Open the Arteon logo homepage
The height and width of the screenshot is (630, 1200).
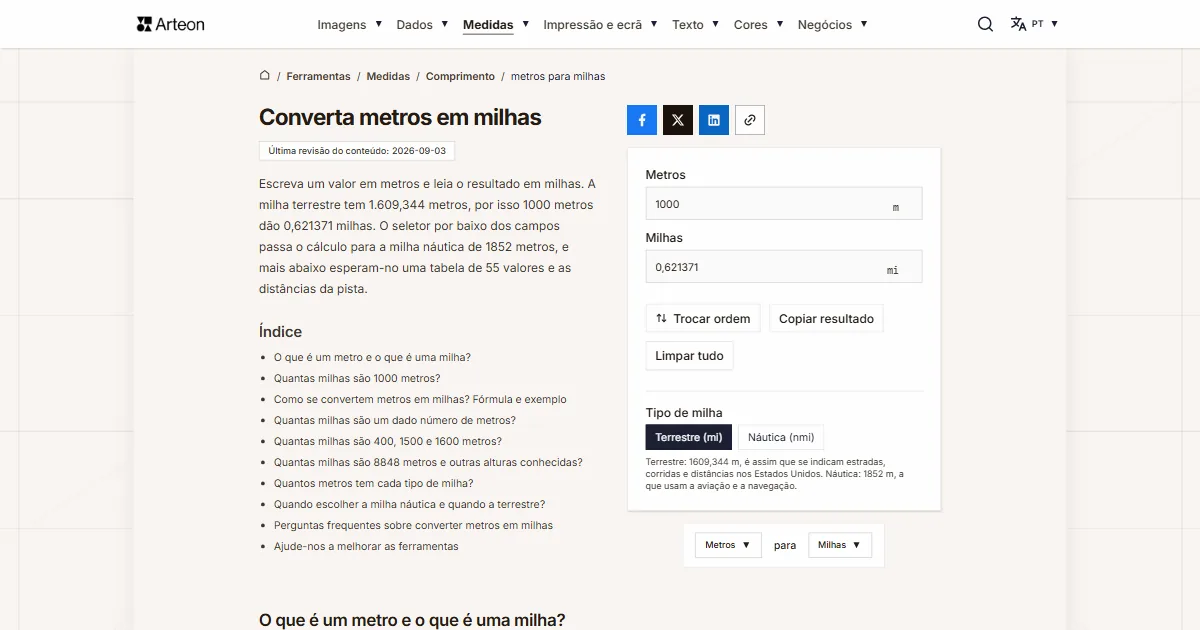170,24
